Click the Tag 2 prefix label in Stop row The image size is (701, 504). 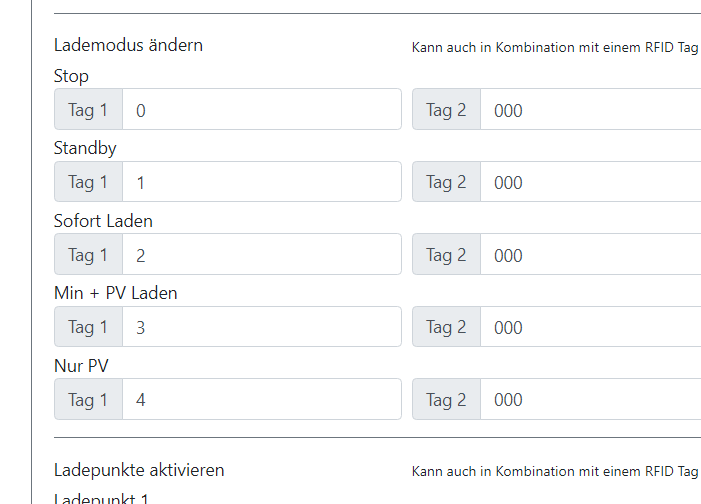(x=446, y=110)
